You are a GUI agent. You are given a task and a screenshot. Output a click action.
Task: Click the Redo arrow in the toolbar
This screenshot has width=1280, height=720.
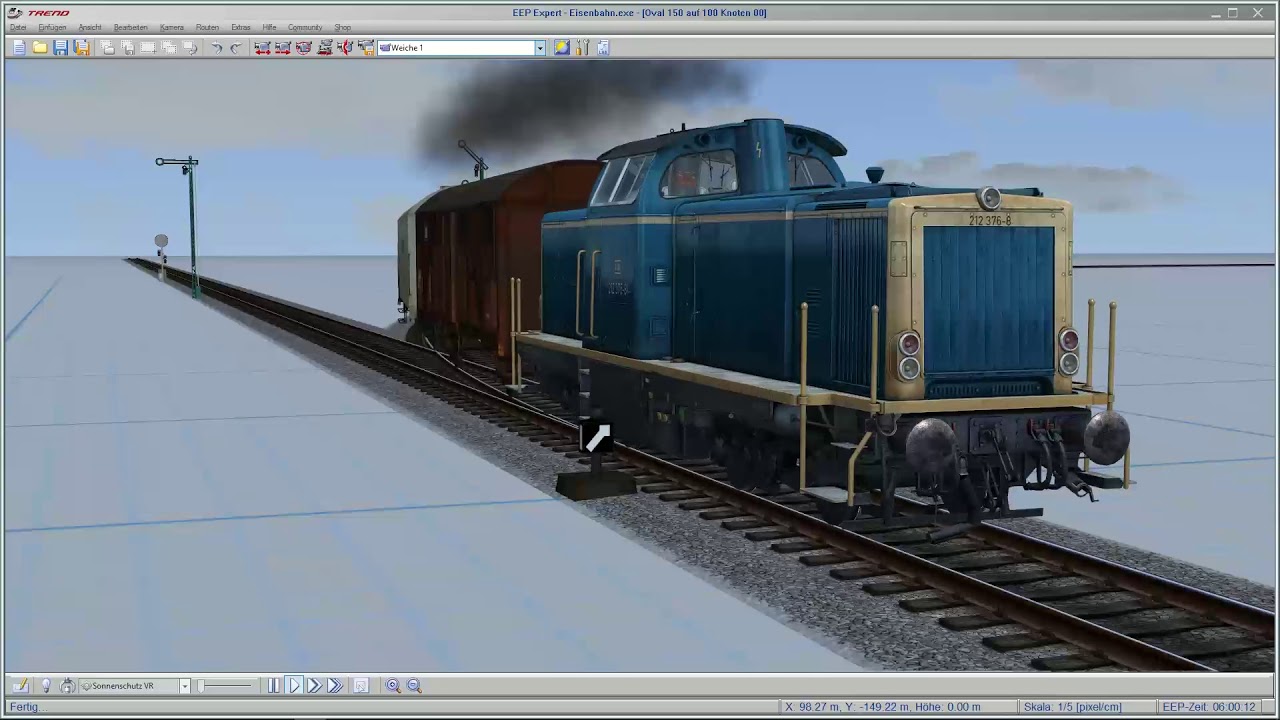(x=236, y=47)
